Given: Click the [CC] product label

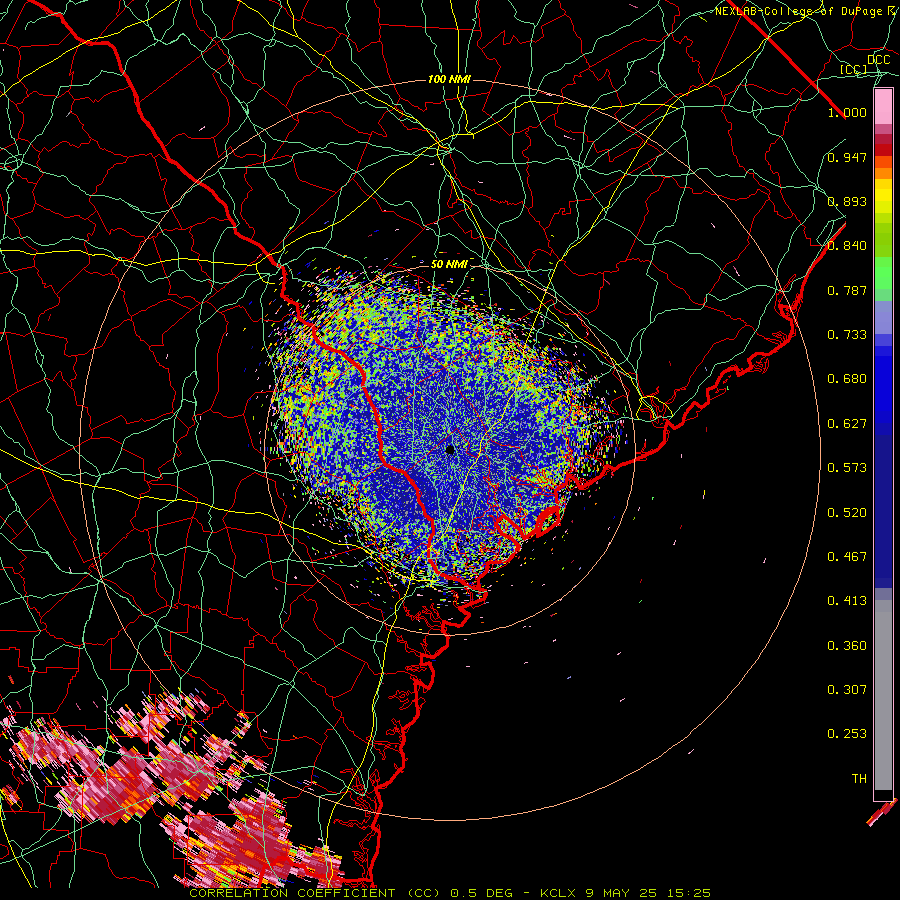Looking at the screenshot, I should (854, 69).
